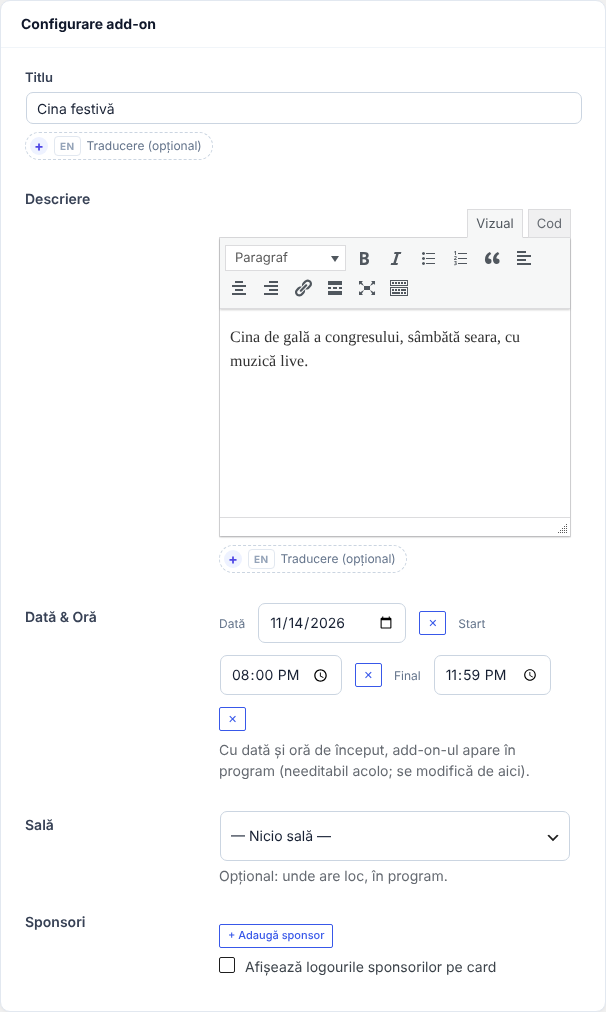Click the Sală label
Viewport: 606px width, 1012px height.
point(39,825)
